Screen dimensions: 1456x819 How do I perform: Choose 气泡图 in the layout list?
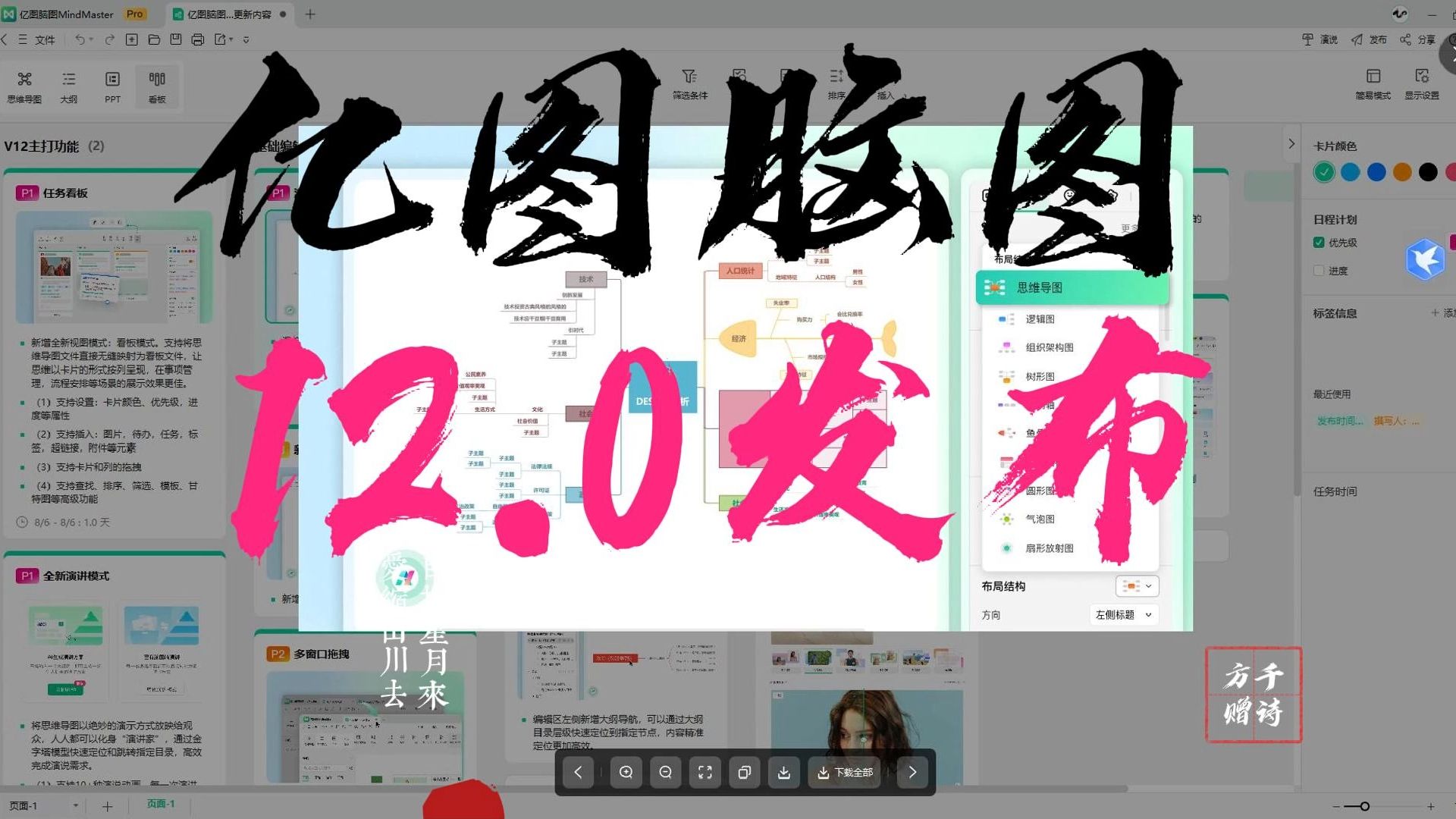point(1040,519)
